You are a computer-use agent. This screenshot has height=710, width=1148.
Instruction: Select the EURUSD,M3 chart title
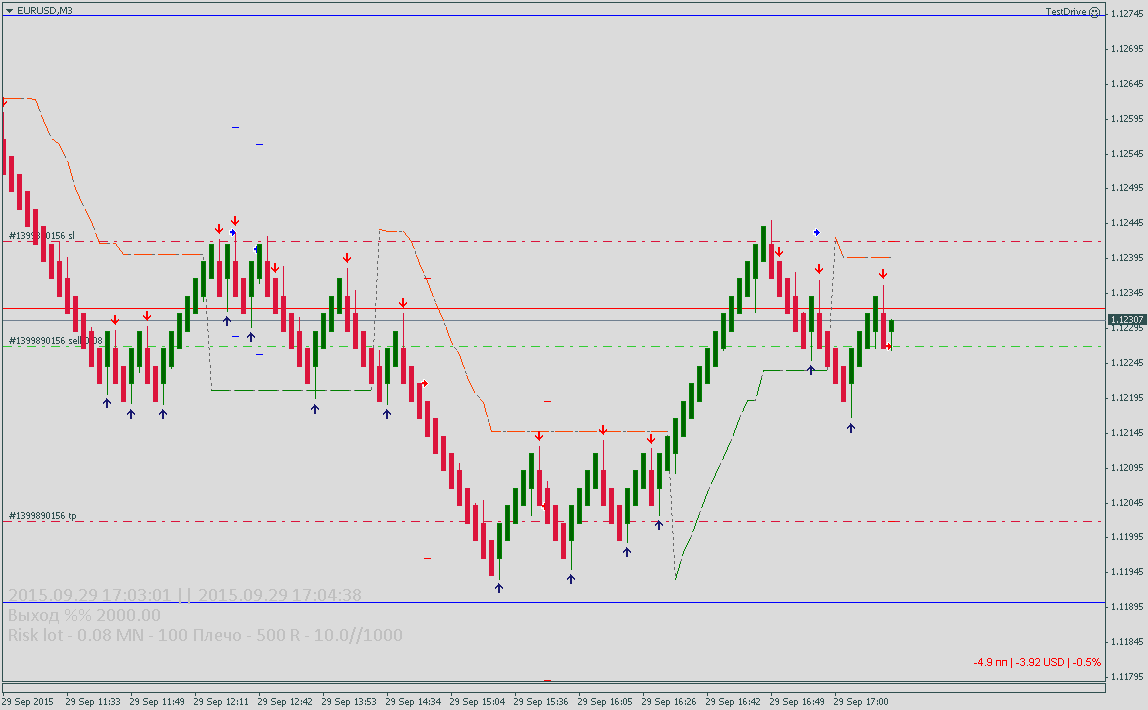45,10
